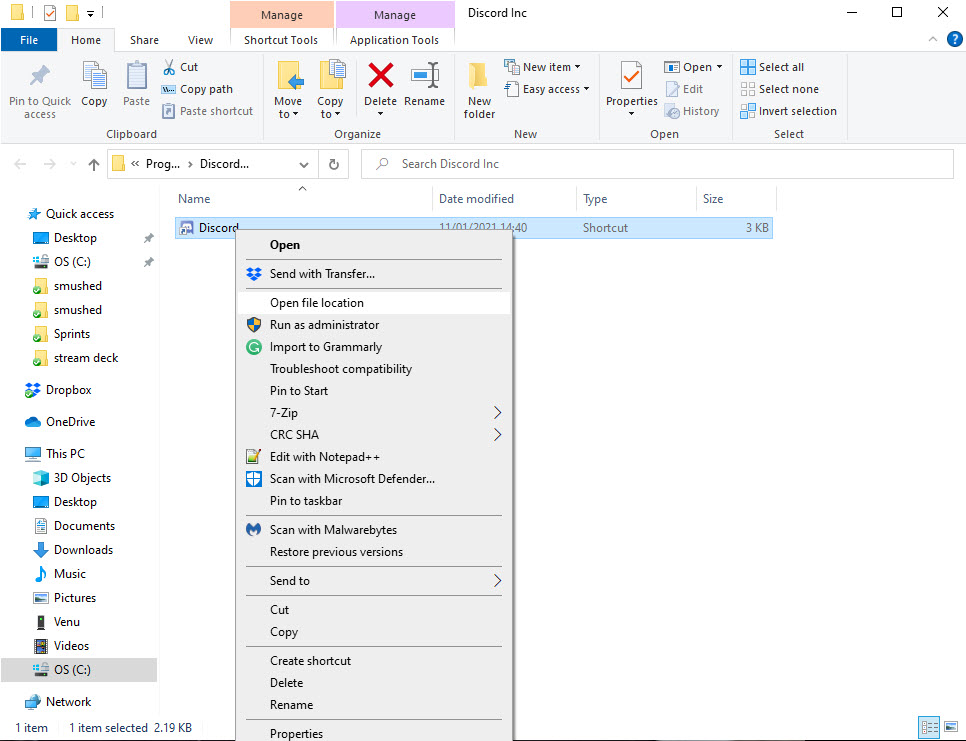This screenshot has height=741, width=966.
Task: Choose Open file location in context menu
Action: pyautogui.click(x=373, y=303)
